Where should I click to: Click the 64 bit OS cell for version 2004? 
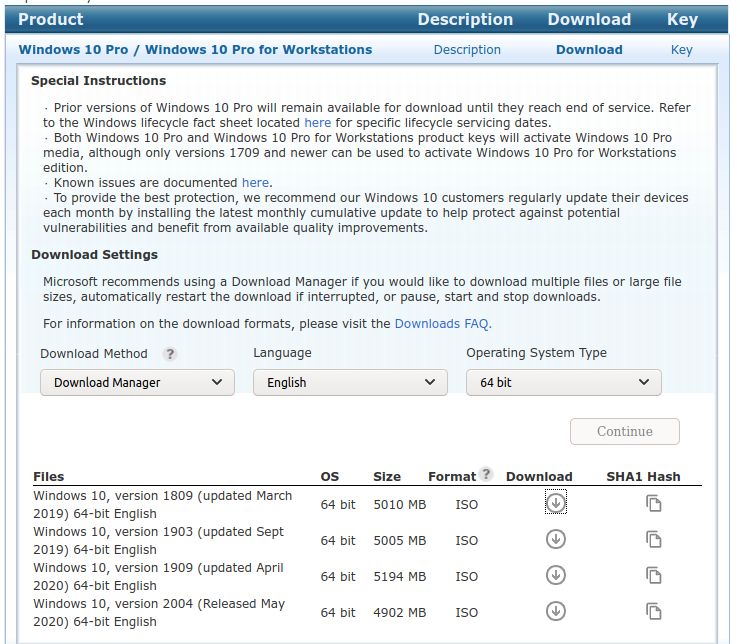338,612
